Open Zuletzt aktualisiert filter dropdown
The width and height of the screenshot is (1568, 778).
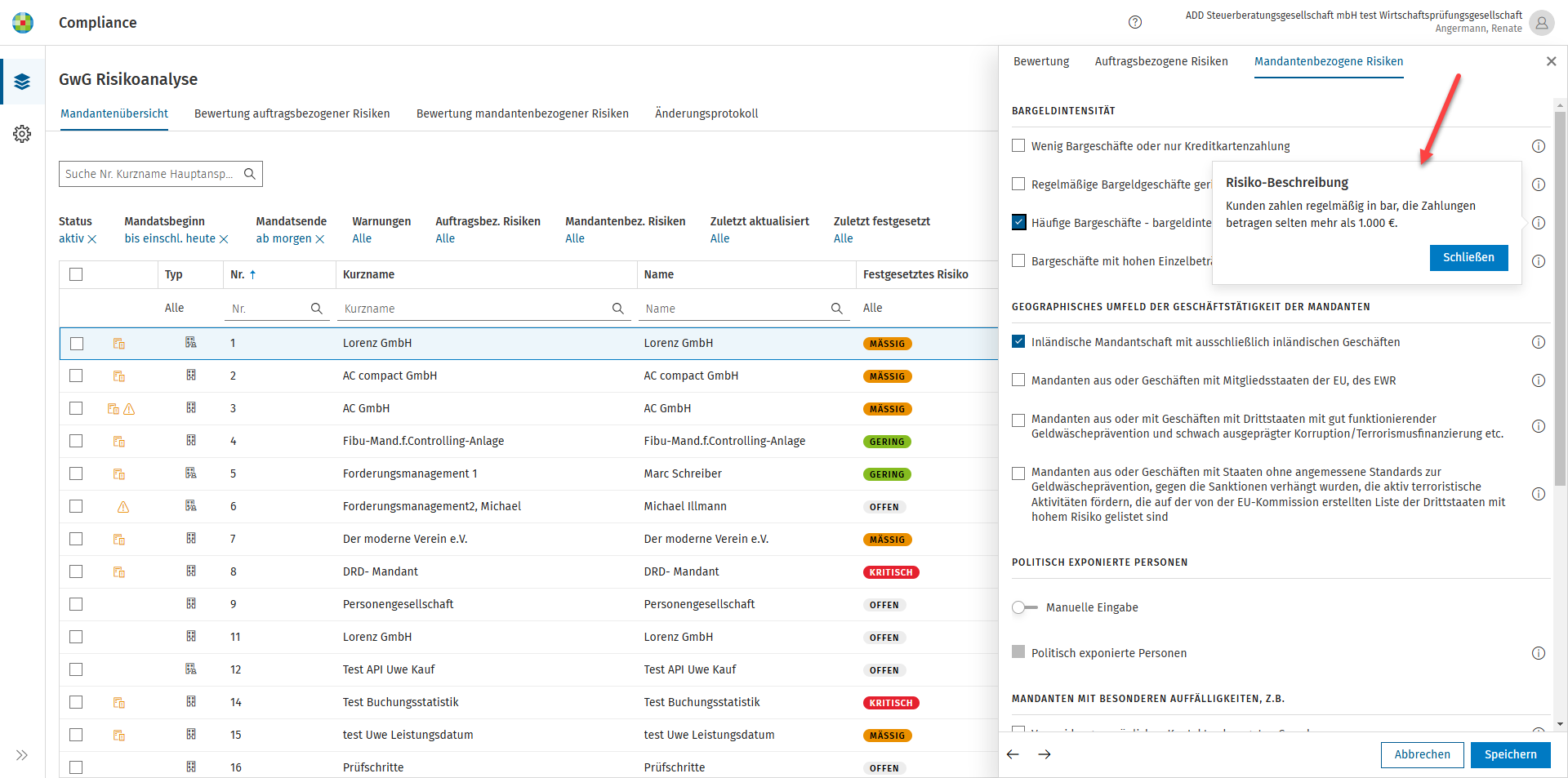tap(719, 238)
